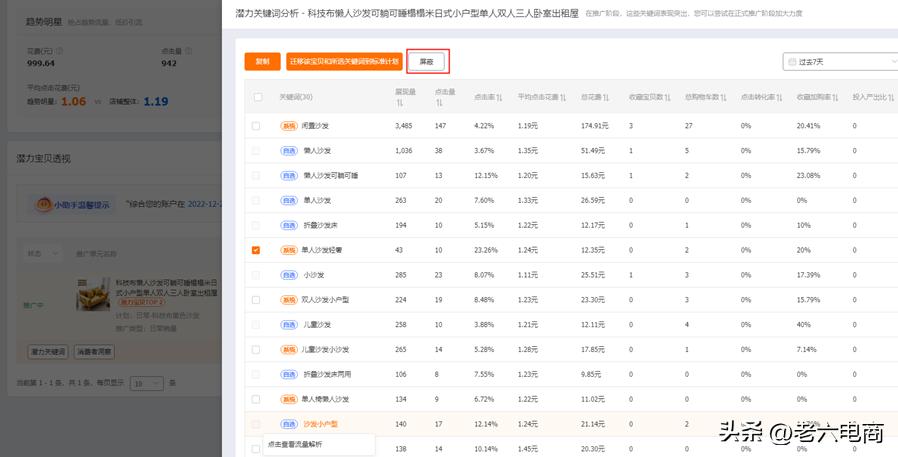Image resolution: width=898 pixels, height=457 pixels.
Task: Sort by 点击转化率 sort icon
Action: tap(781, 97)
